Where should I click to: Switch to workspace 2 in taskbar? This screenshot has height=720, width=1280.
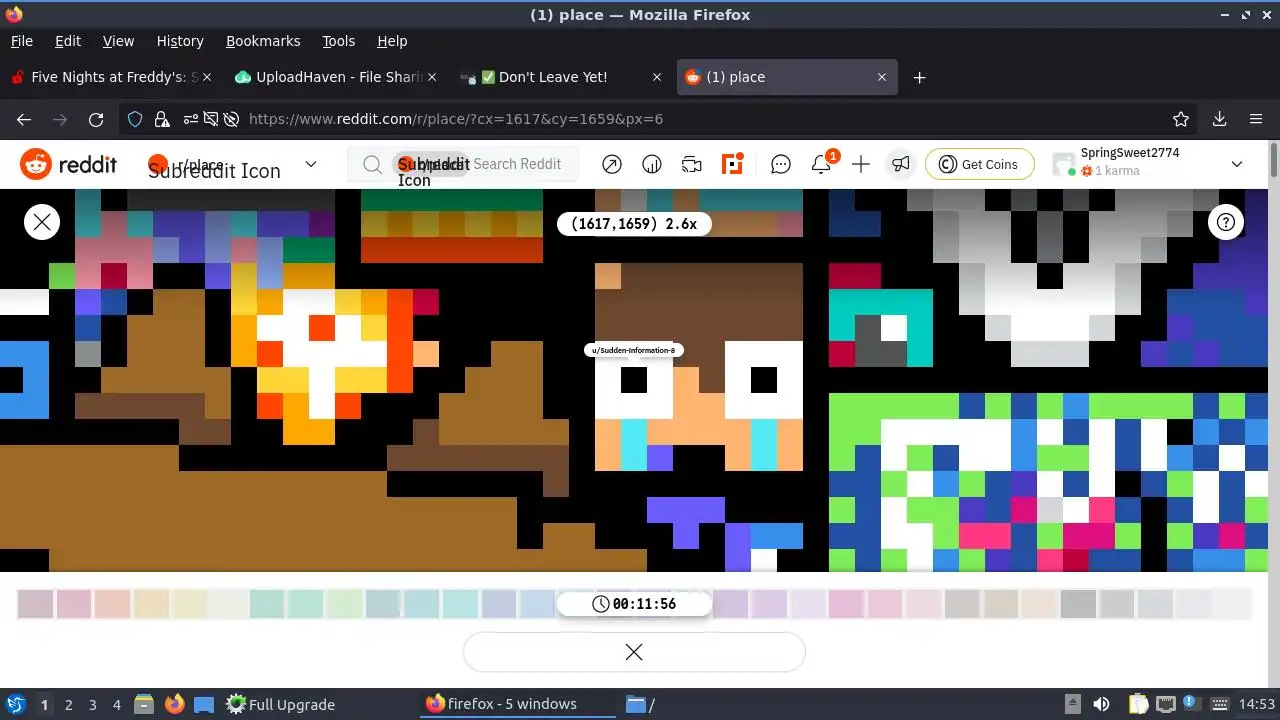point(68,704)
